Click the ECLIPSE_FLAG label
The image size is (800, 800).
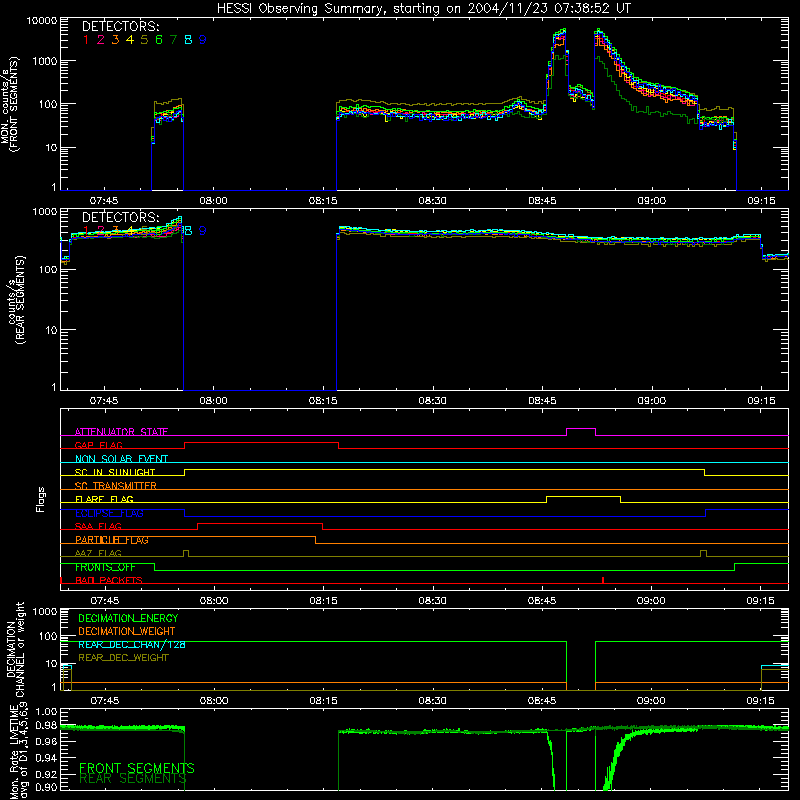pyautogui.click(x=109, y=513)
